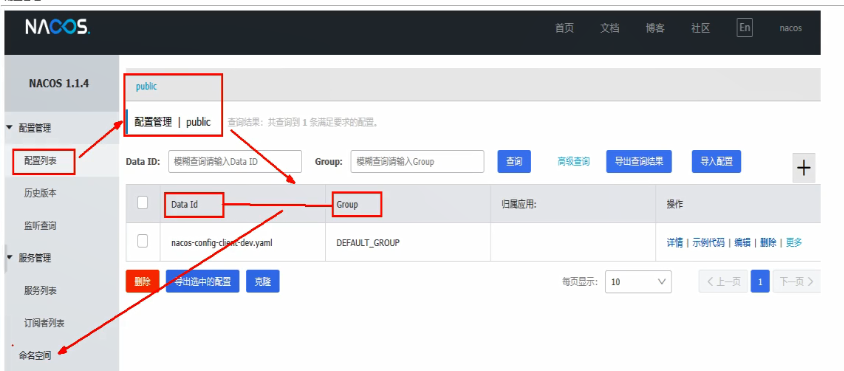Select 订阅者列表 in sidebar
This screenshot has width=844, height=371.
(44, 324)
